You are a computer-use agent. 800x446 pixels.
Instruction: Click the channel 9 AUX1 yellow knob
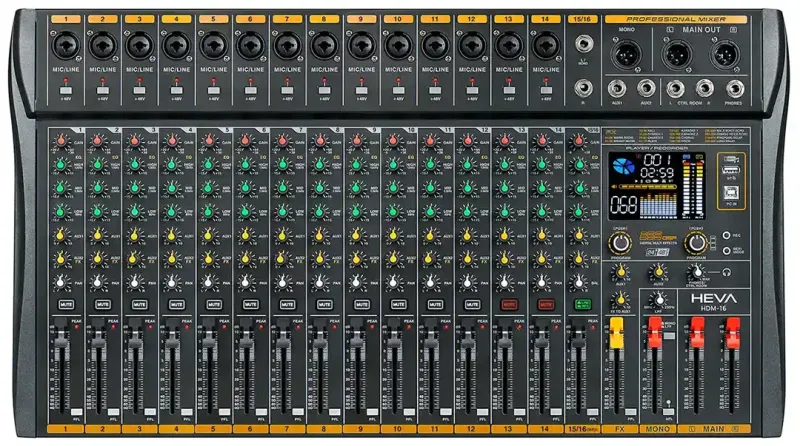(x=356, y=235)
